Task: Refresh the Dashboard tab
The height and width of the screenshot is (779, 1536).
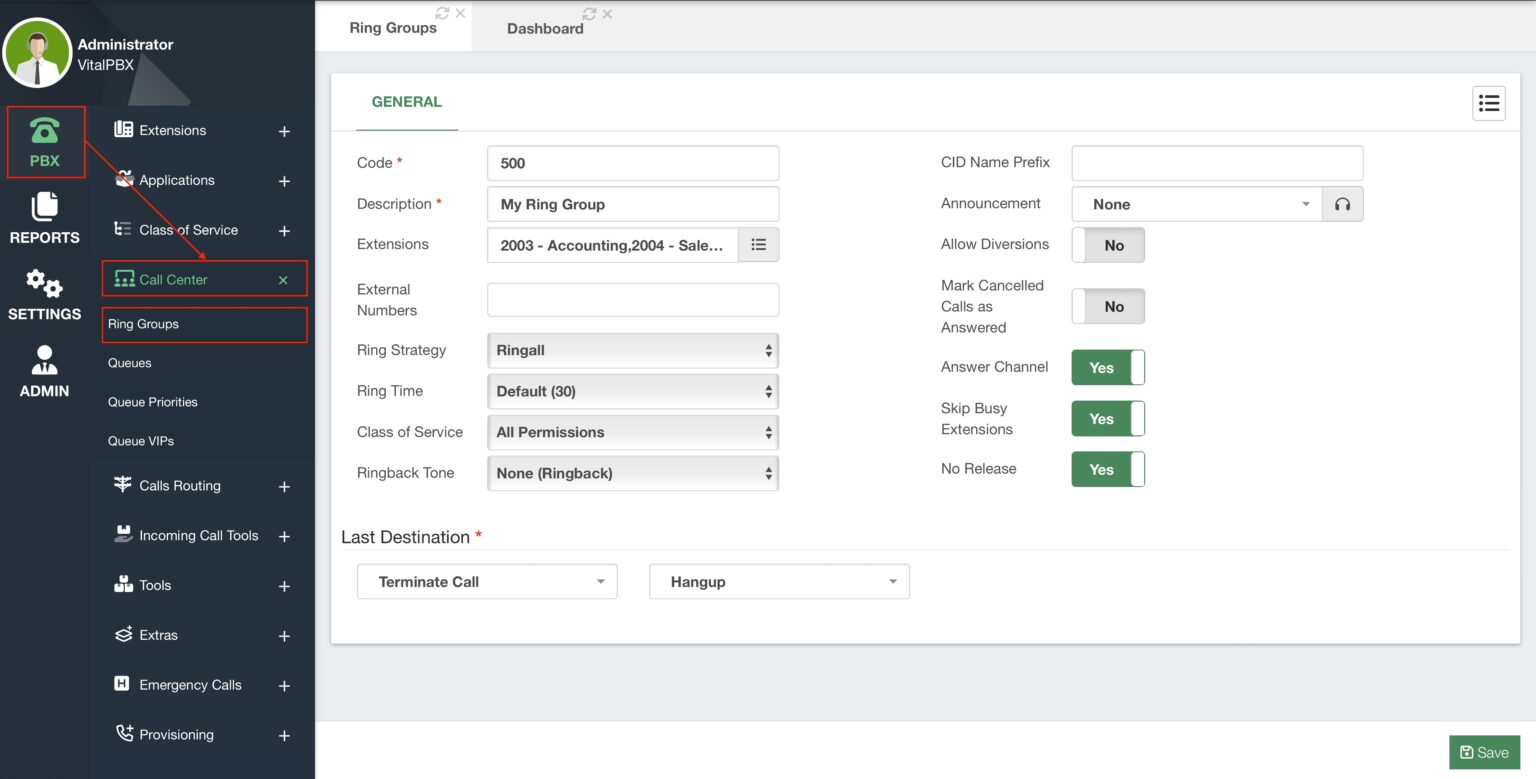Action: [589, 14]
